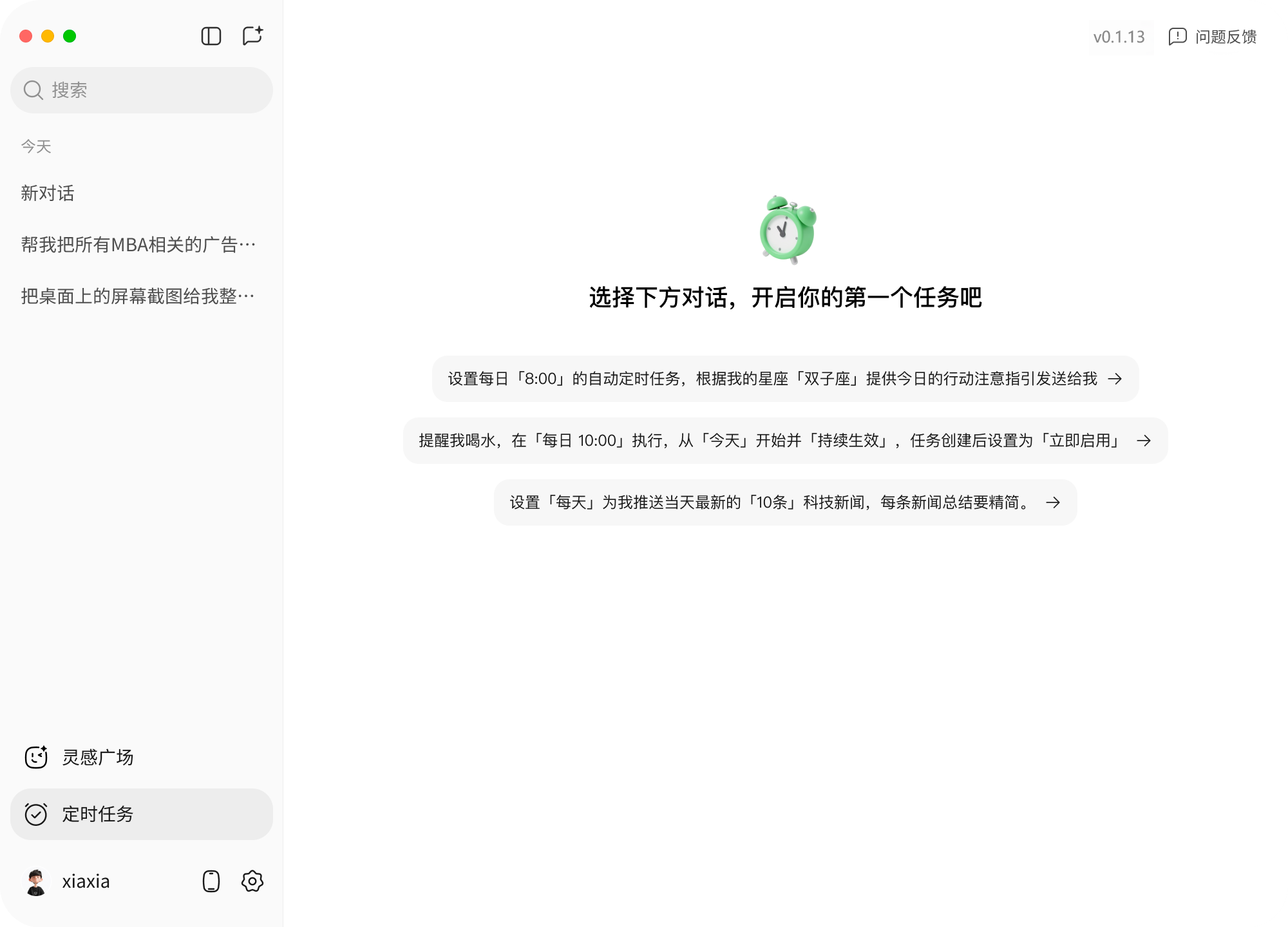Click the xiaxia avatar picture
1288x927 pixels.
click(x=36, y=881)
